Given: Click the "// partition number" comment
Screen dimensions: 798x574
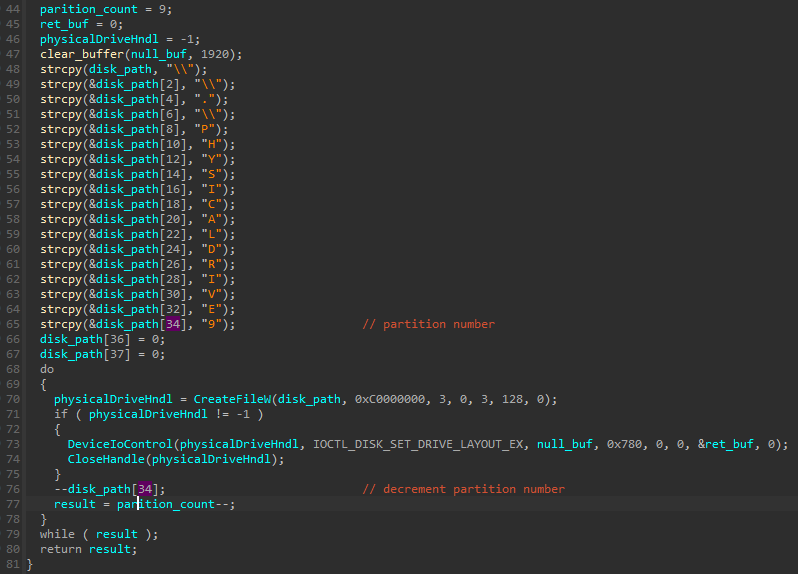Looking at the screenshot, I should 428,324.
